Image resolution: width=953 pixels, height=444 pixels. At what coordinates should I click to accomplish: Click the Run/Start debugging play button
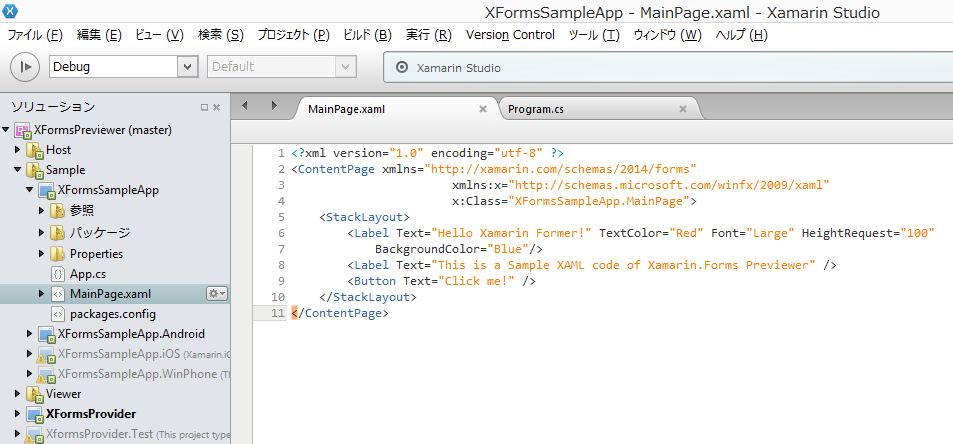pos(24,67)
